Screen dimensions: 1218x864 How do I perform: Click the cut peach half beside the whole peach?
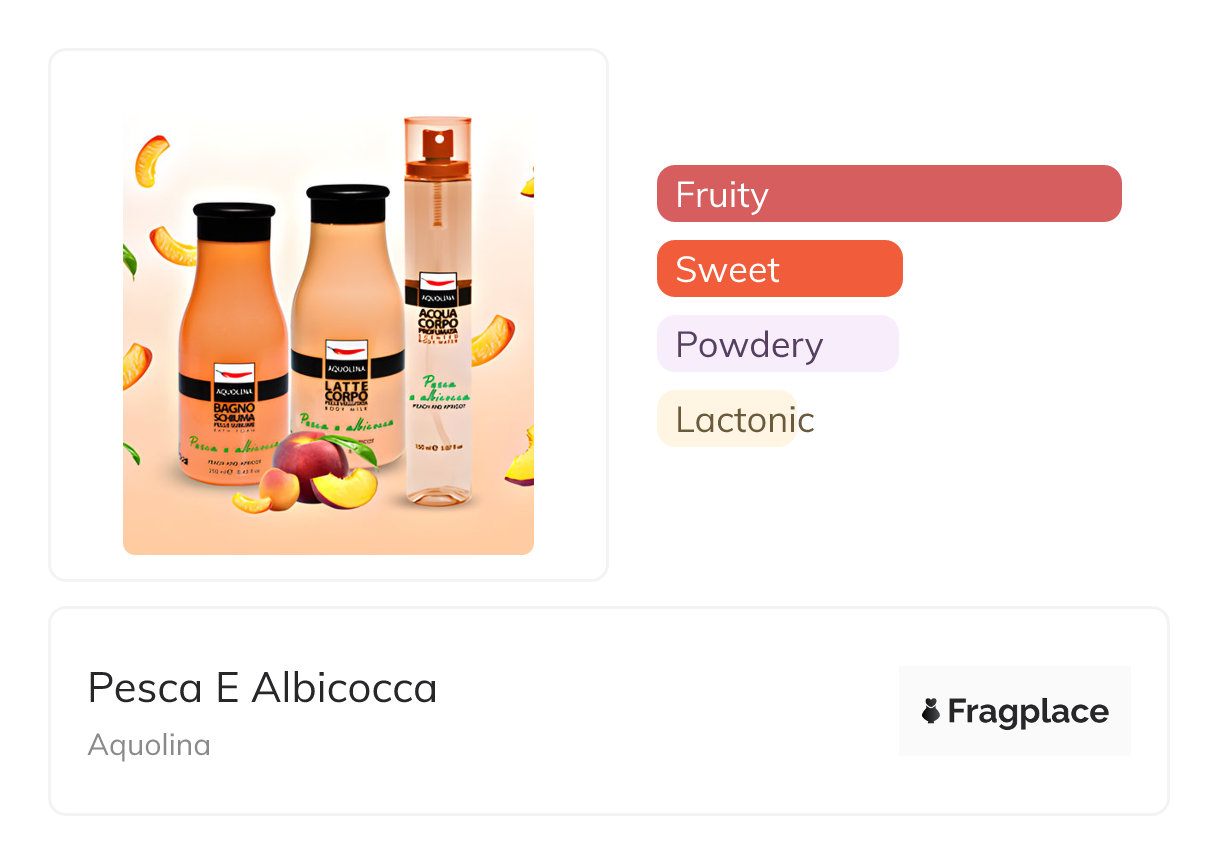[345, 490]
